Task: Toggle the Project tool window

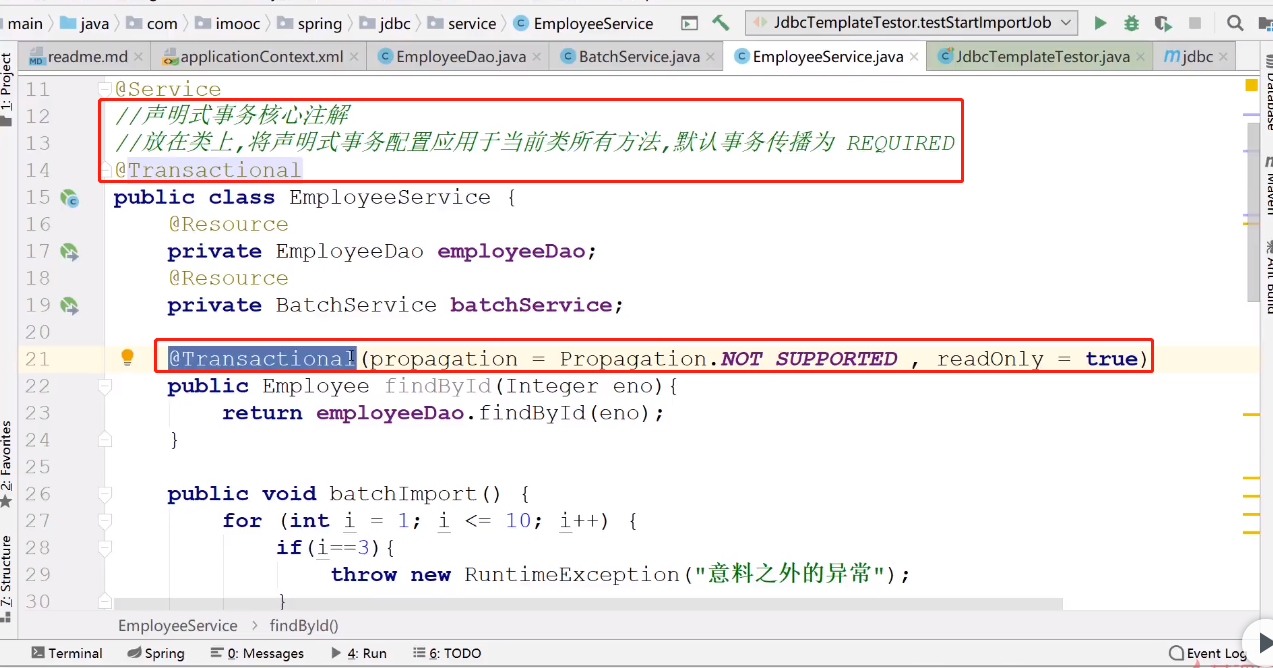Action: (7, 90)
